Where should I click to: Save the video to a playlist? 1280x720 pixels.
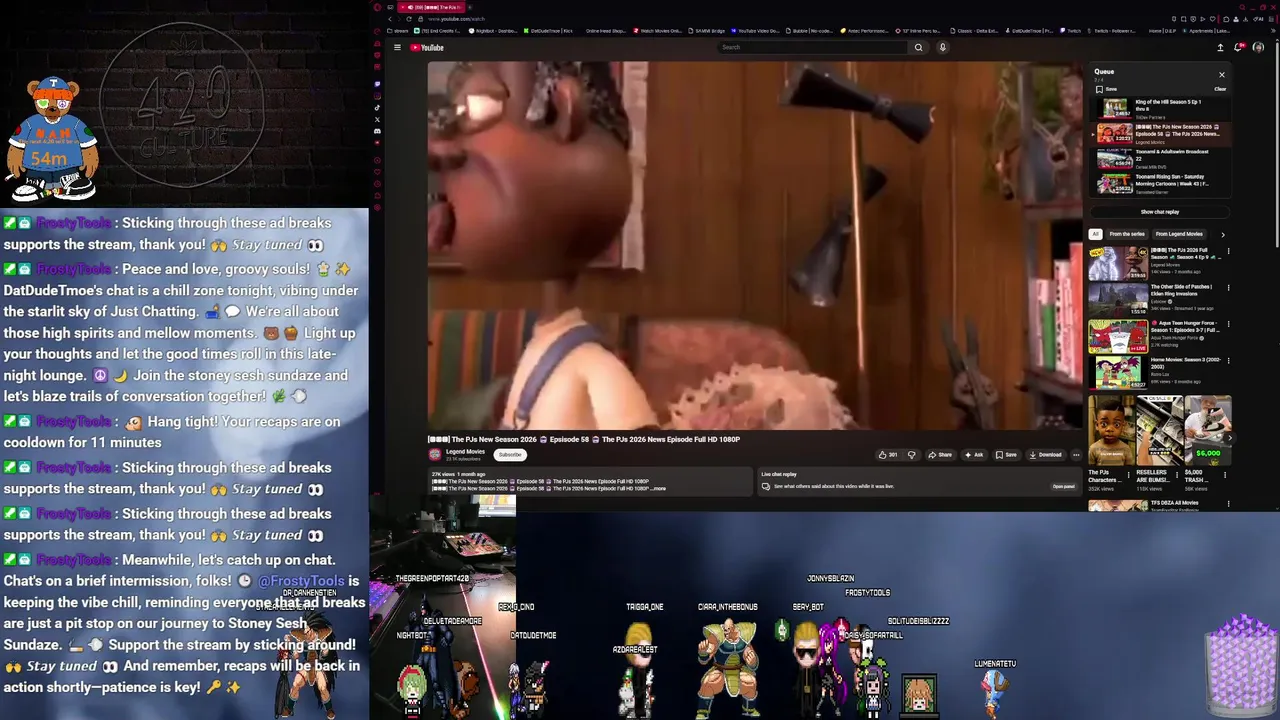click(x=1006, y=455)
